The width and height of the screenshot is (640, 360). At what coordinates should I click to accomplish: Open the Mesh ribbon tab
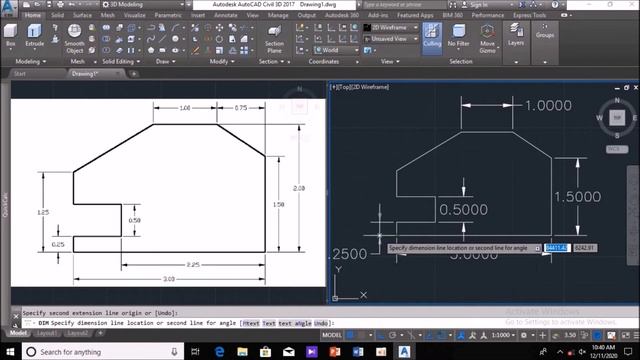tap(108, 15)
